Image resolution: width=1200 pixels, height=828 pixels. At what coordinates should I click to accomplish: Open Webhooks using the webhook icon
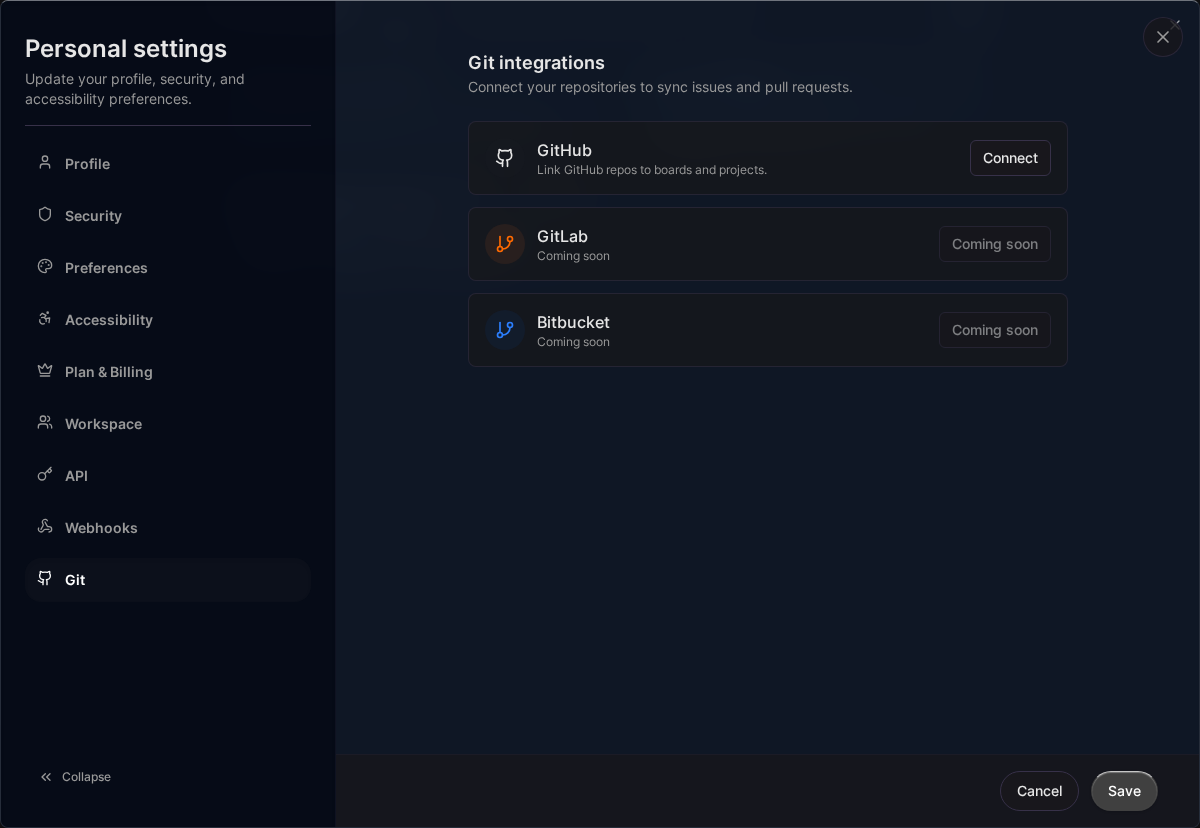coord(44,527)
